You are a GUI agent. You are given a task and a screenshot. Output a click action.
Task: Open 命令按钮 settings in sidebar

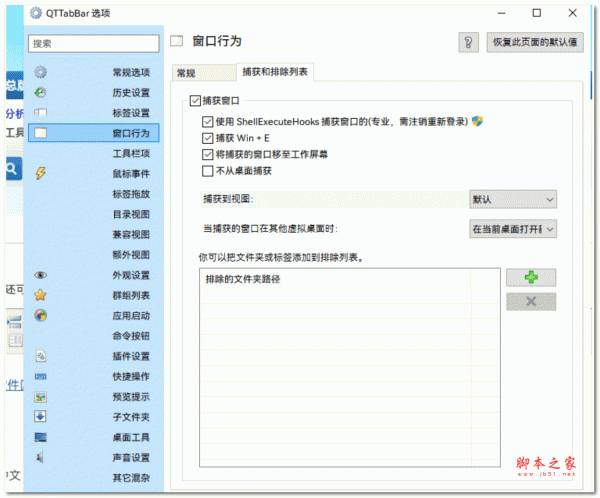131,336
